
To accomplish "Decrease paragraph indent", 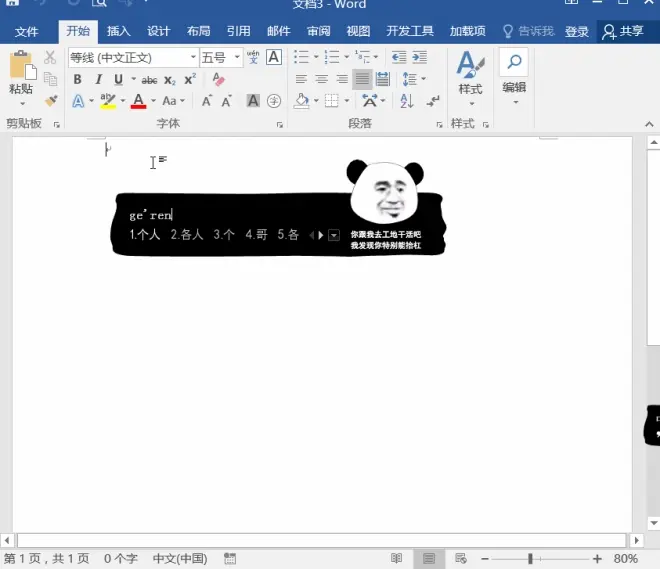I will [x=399, y=57].
